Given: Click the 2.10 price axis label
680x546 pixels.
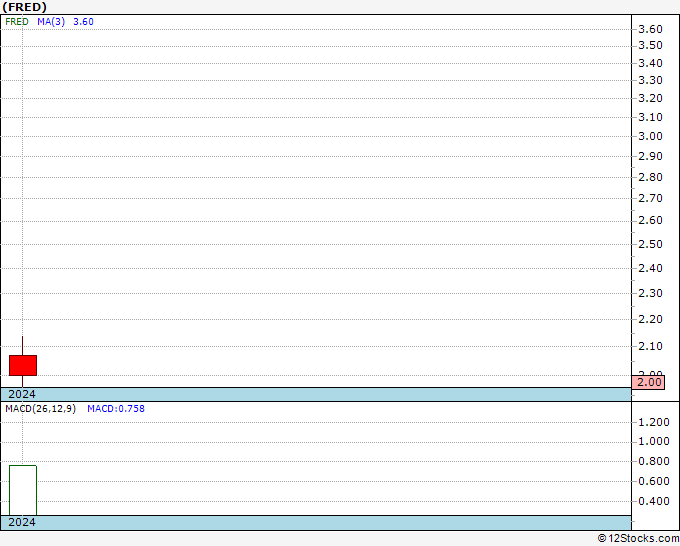Looking at the screenshot, I should tap(651, 346).
